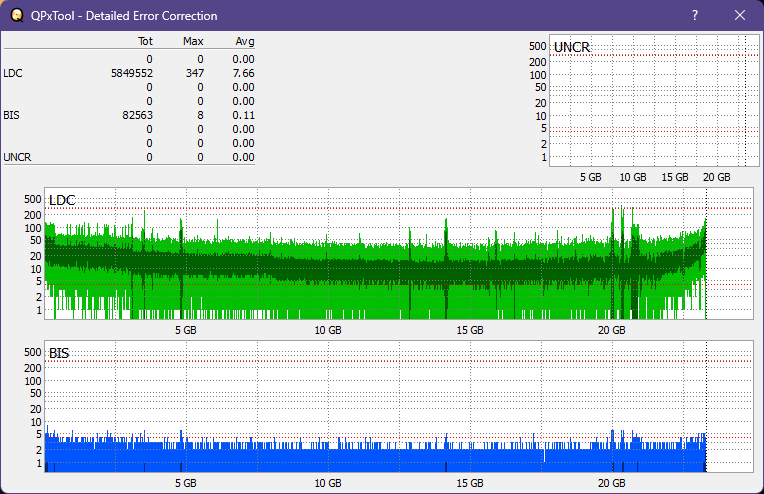Click the 10 GB axis label under BIS graph

[328, 483]
